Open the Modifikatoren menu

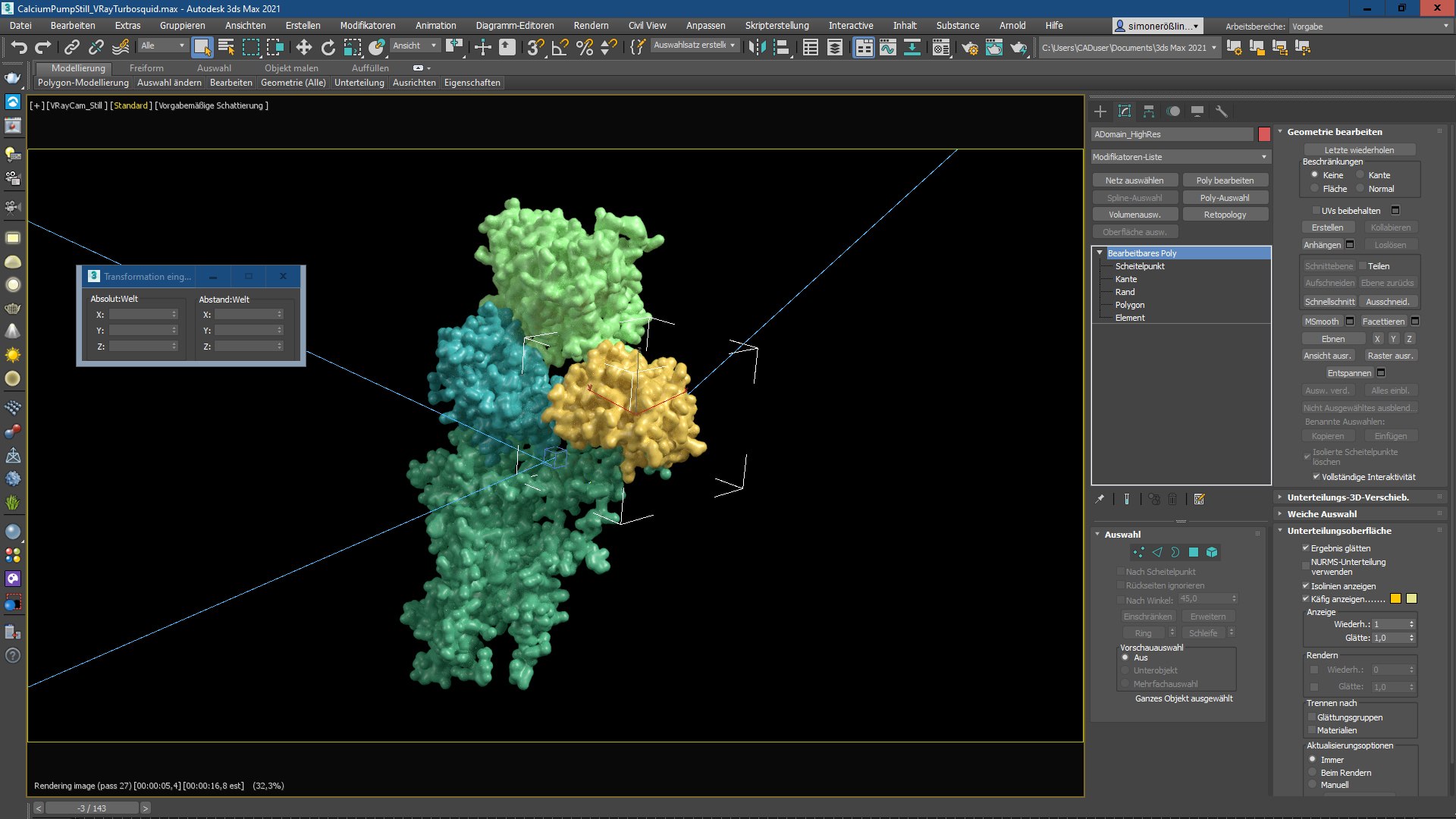click(x=368, y=25)
